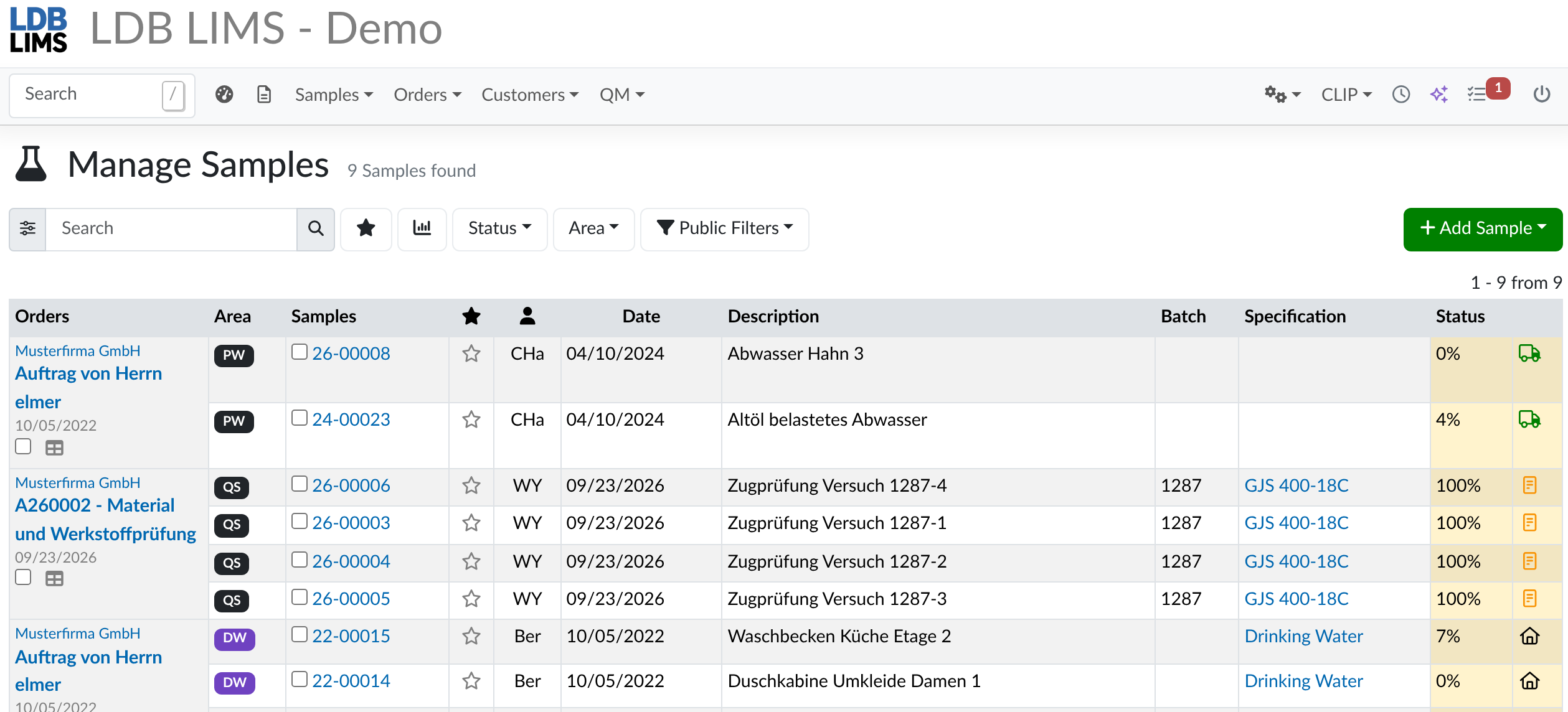Viewport: 1568px width, 712px height.
Task: Expand the CLIP dropdown
Action: click(x=1346, y=95)
